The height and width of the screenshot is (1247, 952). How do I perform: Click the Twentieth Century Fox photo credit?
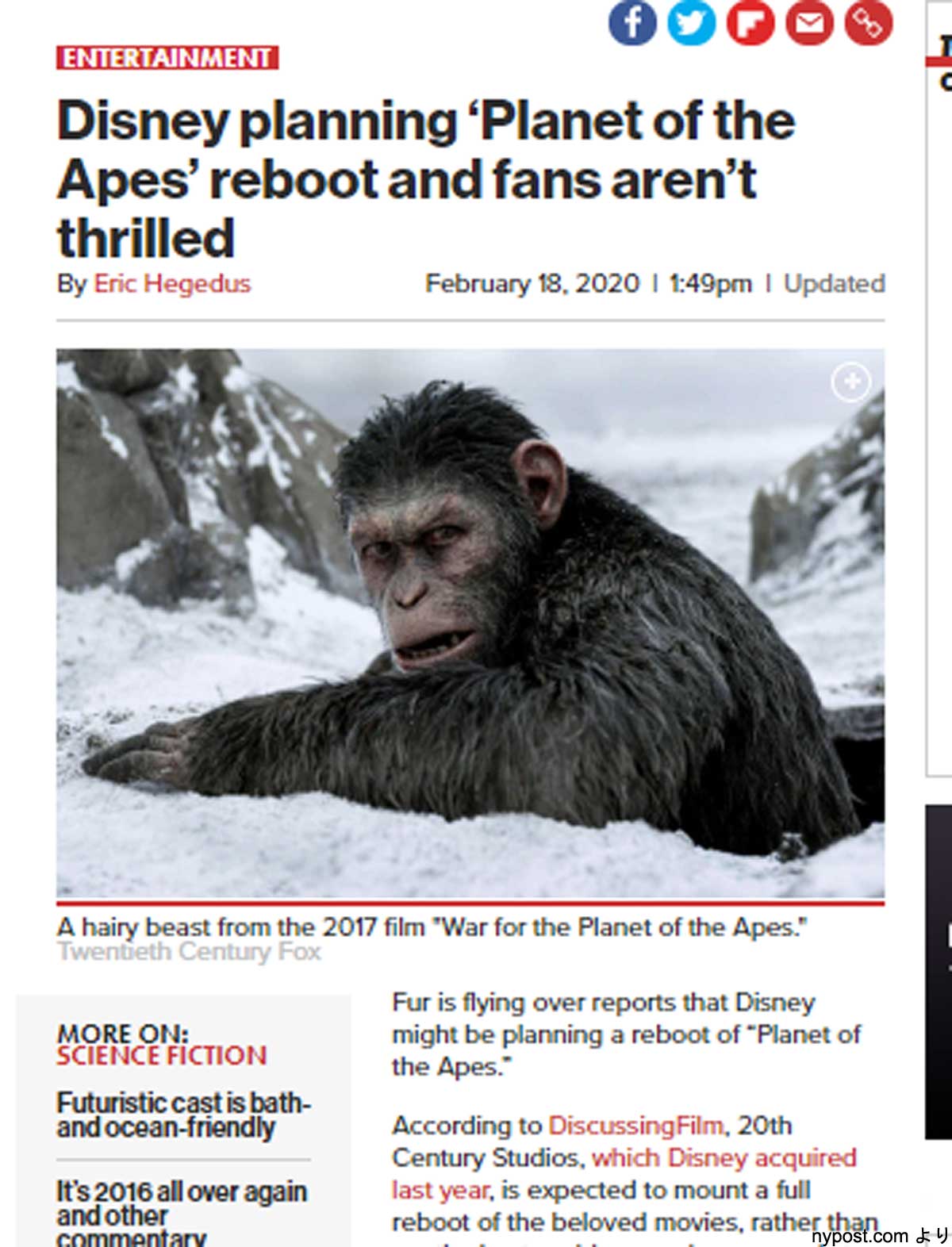189,951
